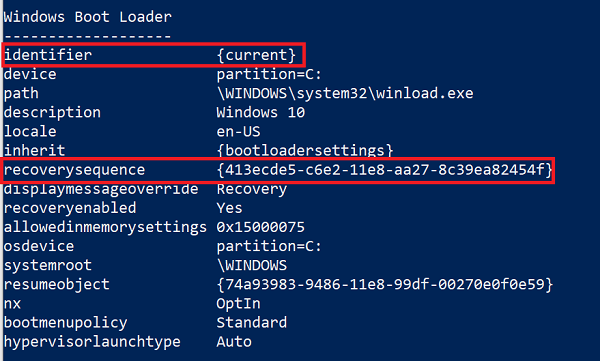This screenshot has height=361, width=600.
Task: Click the hypervisorlaunchtype value Auto
Action: pyautogui.click(x=234, y=342)
